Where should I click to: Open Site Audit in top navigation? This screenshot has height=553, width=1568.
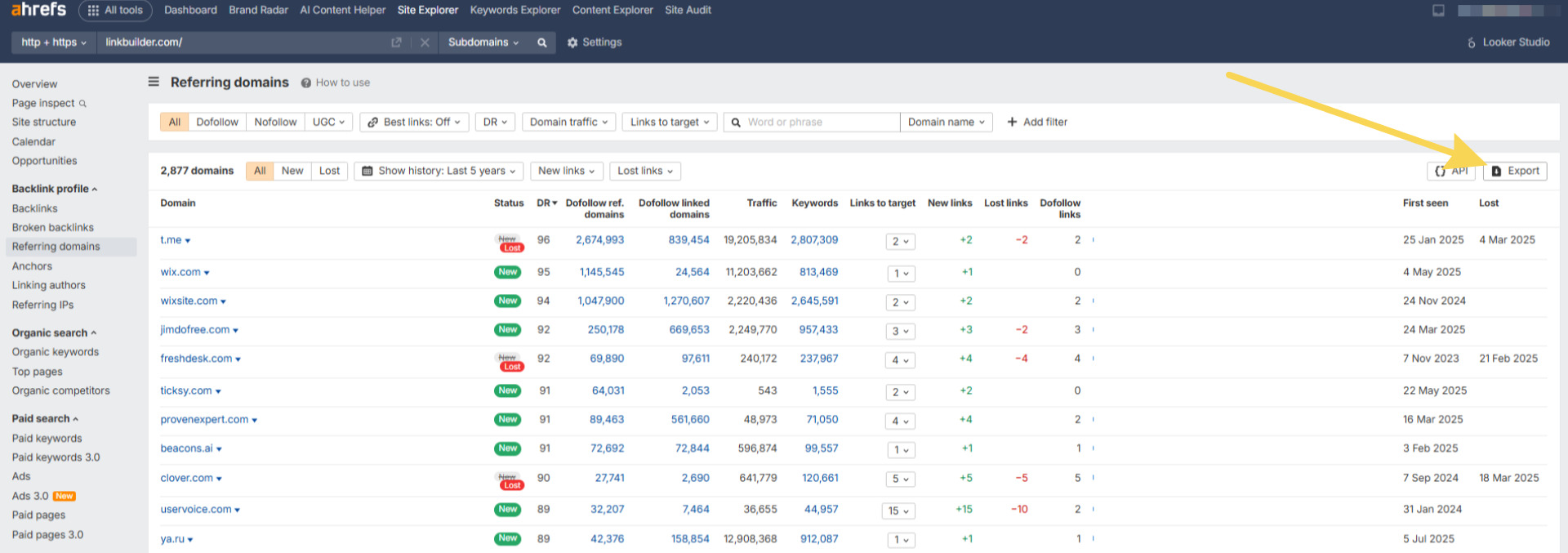[x=688, y=11]
